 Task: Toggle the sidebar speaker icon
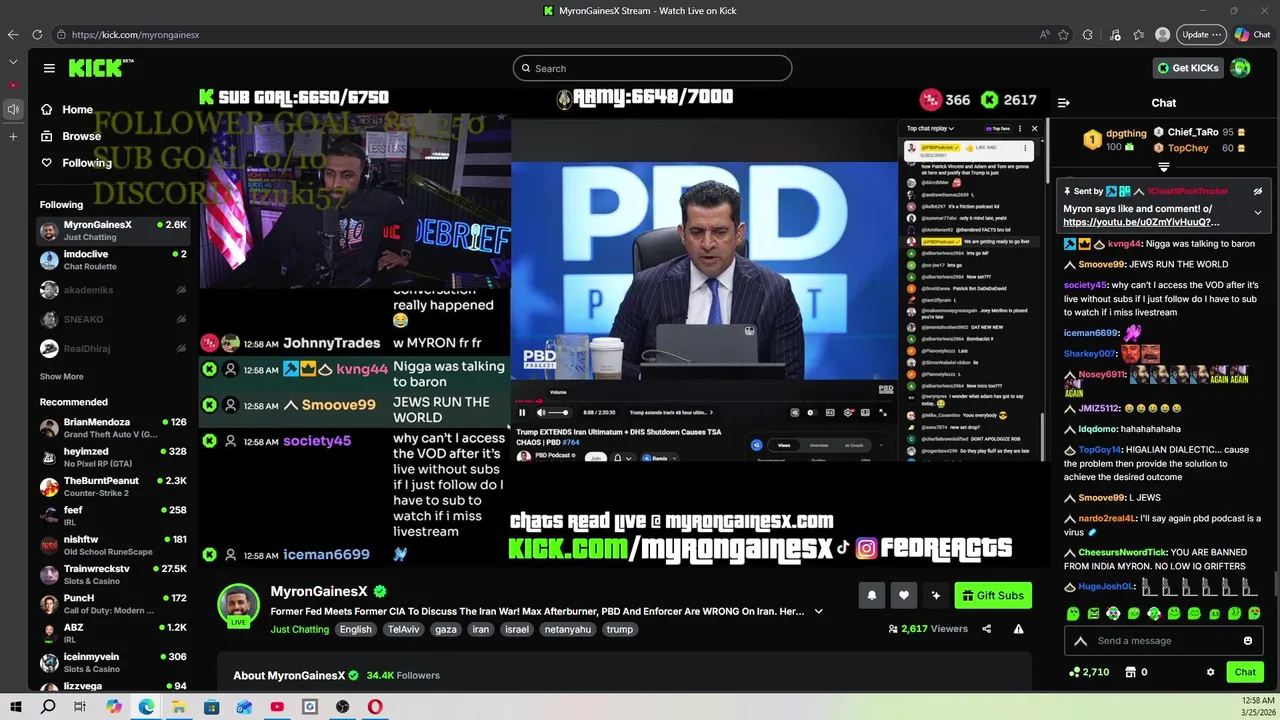13,109
